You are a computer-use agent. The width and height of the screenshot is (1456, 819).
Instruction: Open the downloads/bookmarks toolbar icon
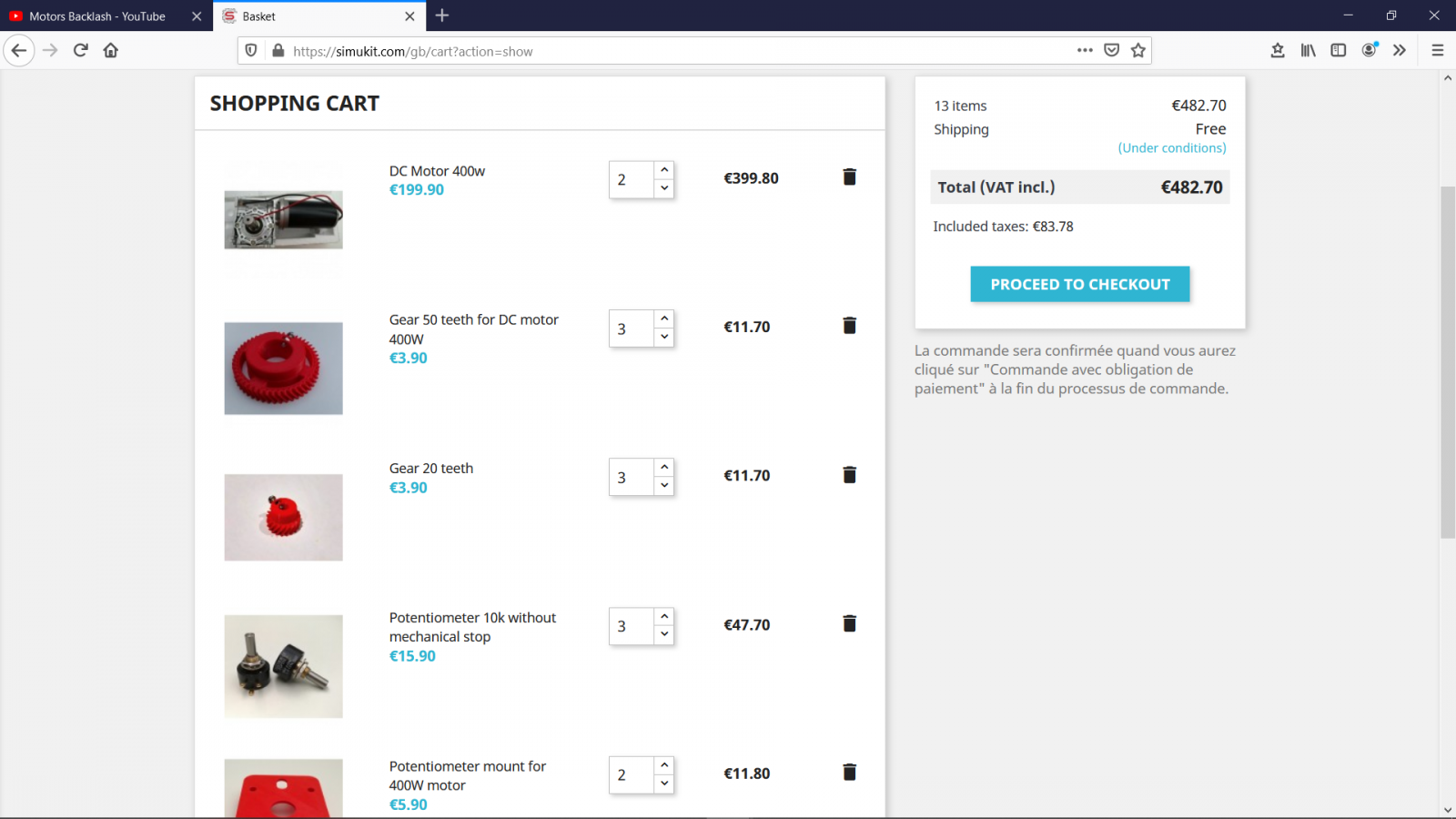pos(1278,50)
